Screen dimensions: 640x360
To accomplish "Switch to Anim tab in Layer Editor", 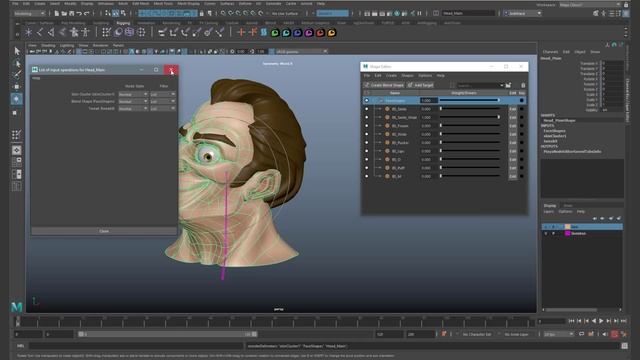I will 567,205.
